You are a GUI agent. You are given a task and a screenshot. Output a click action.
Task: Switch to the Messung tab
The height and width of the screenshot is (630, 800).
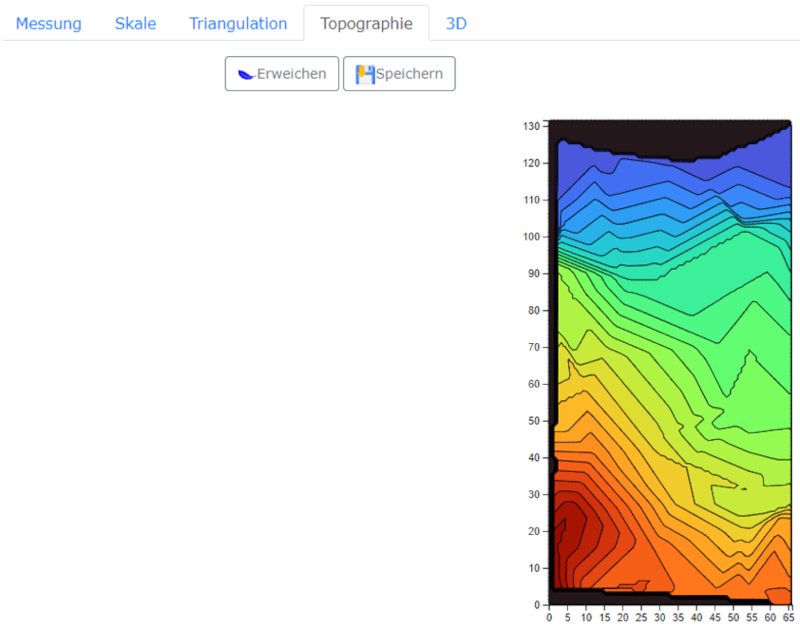tap(48, 23)
